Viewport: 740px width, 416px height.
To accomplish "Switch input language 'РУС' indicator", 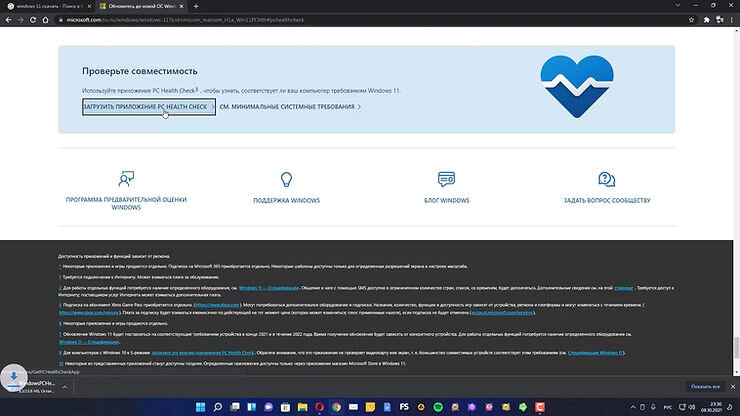I will tap(668, 407).
